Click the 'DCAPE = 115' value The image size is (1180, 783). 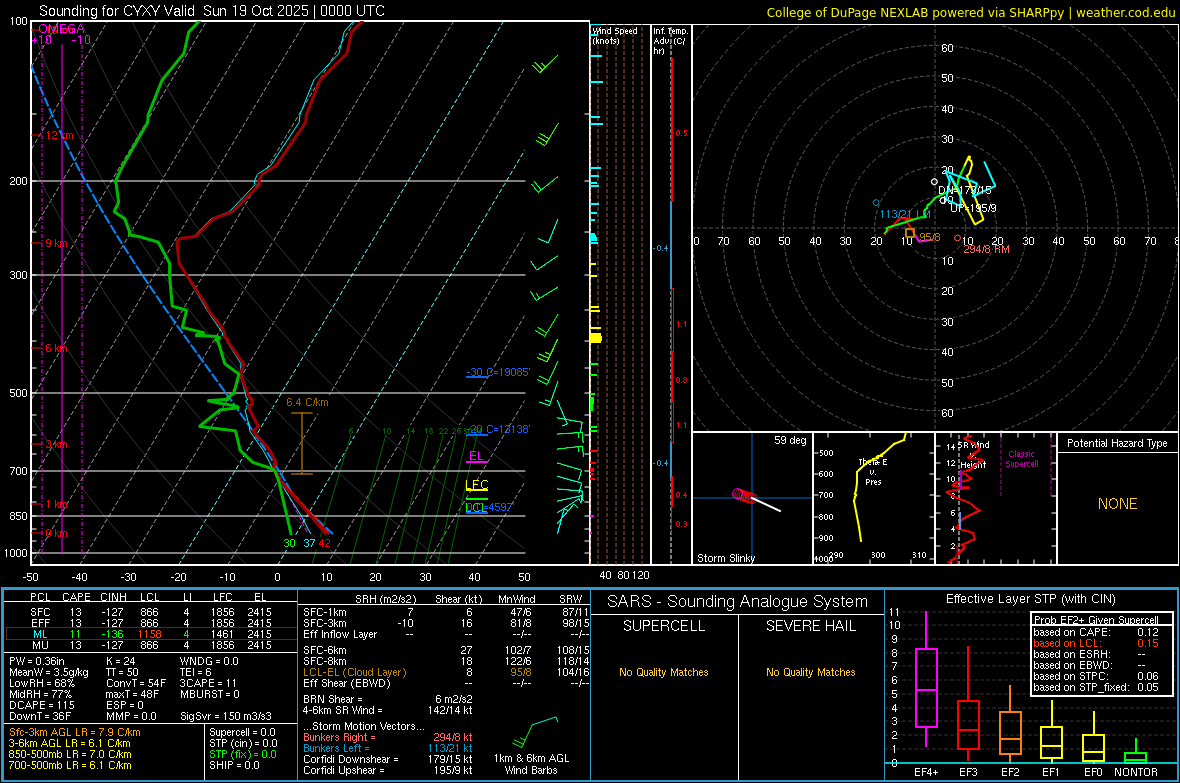(x=41, y=705)
